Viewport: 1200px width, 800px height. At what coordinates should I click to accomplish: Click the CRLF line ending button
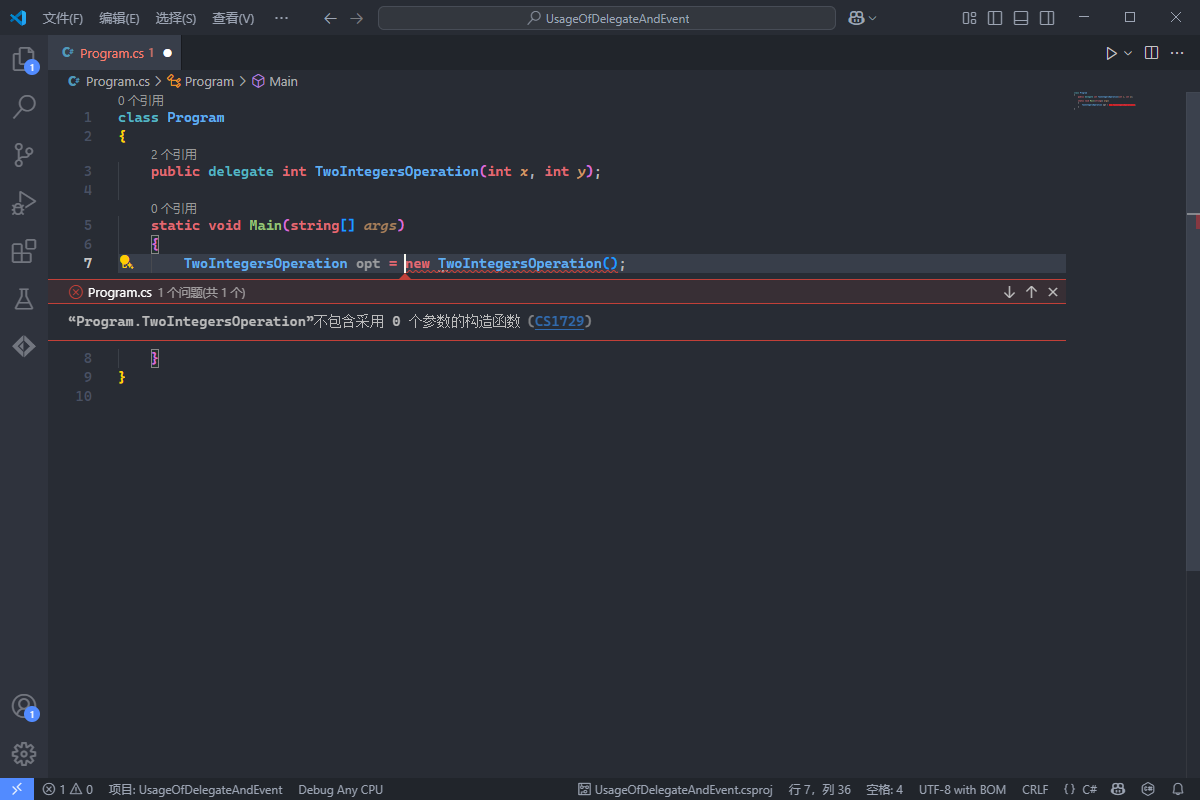[1035, 789]
